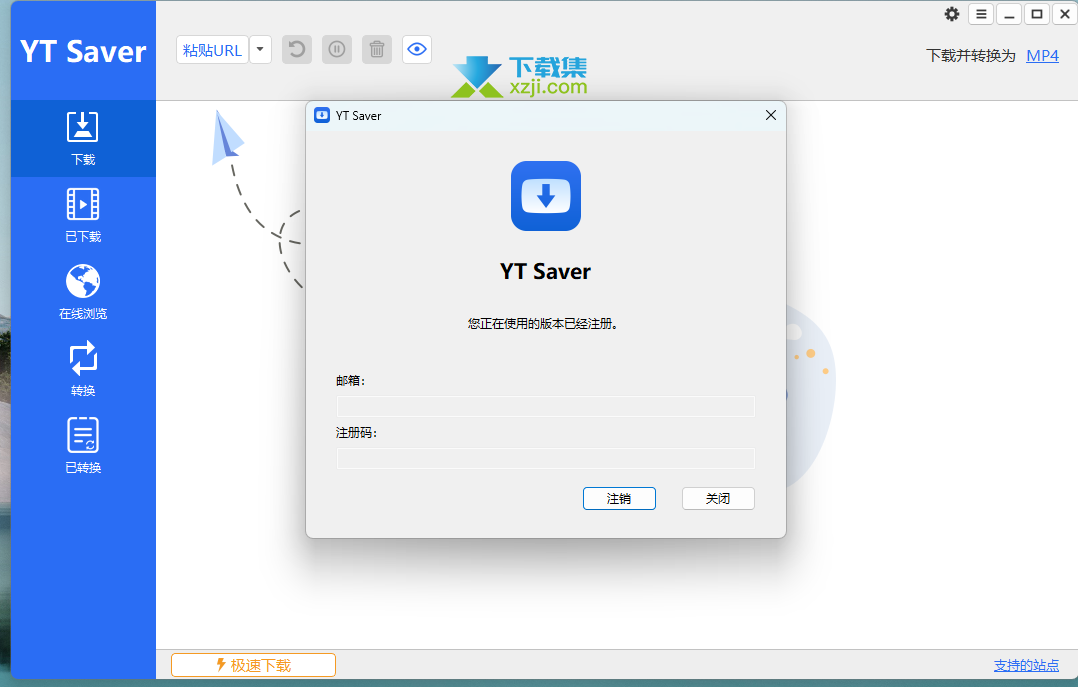1078x687 pixels.
Task: Open the 在线浏览 online browser tab
Action: point(83,292)
